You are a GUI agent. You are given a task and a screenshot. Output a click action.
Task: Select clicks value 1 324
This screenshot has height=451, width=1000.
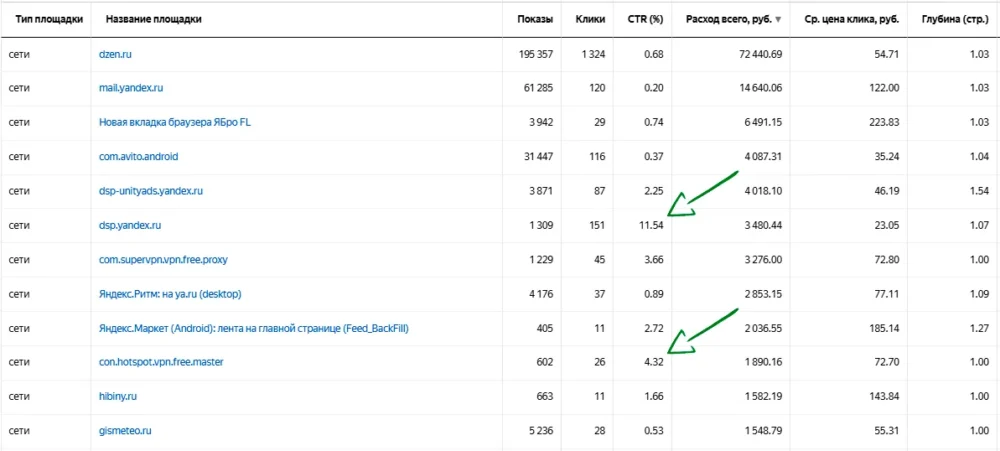tap(593, 54)
